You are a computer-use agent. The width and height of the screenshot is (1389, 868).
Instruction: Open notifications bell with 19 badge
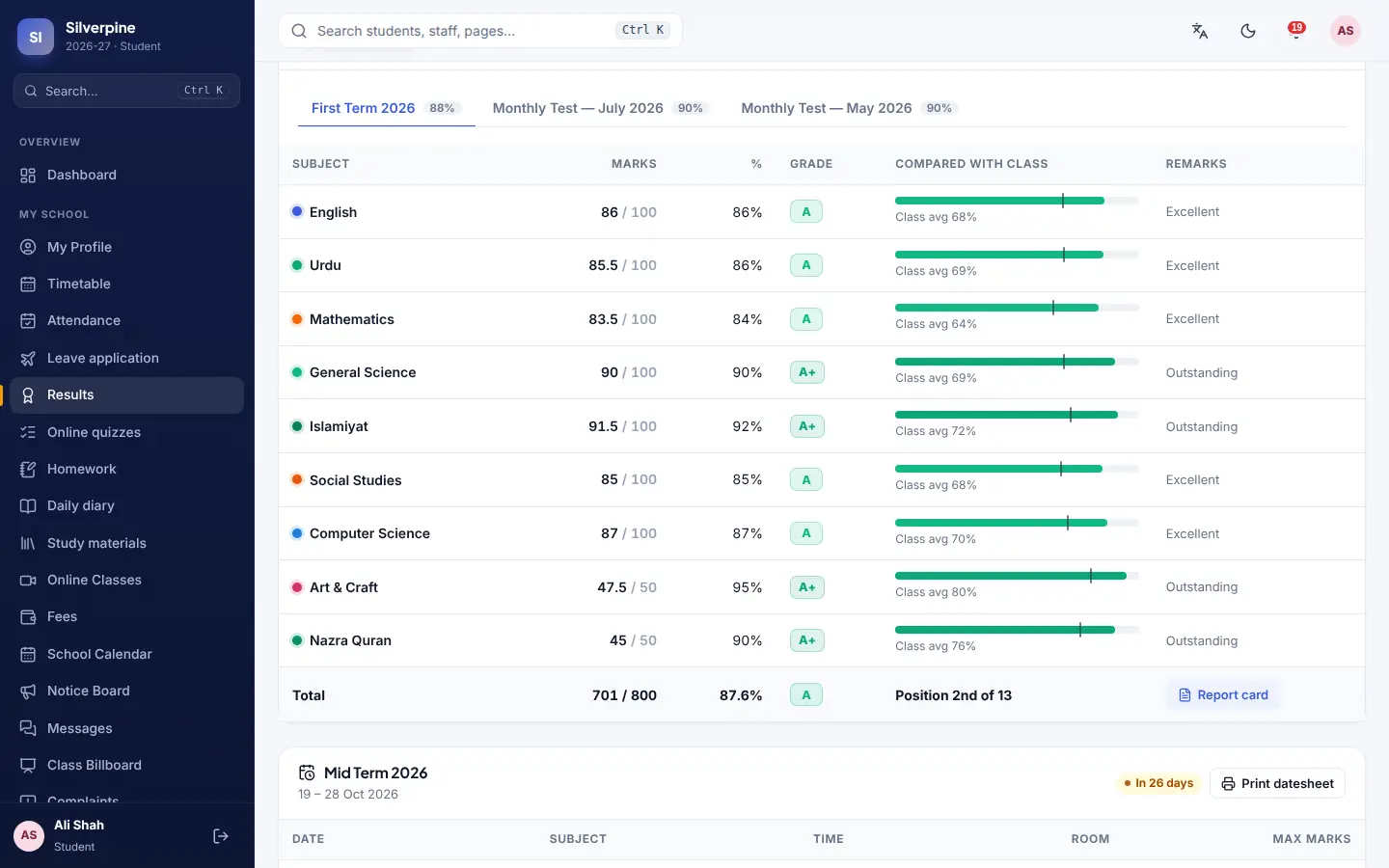click(x=1296, y=31)
